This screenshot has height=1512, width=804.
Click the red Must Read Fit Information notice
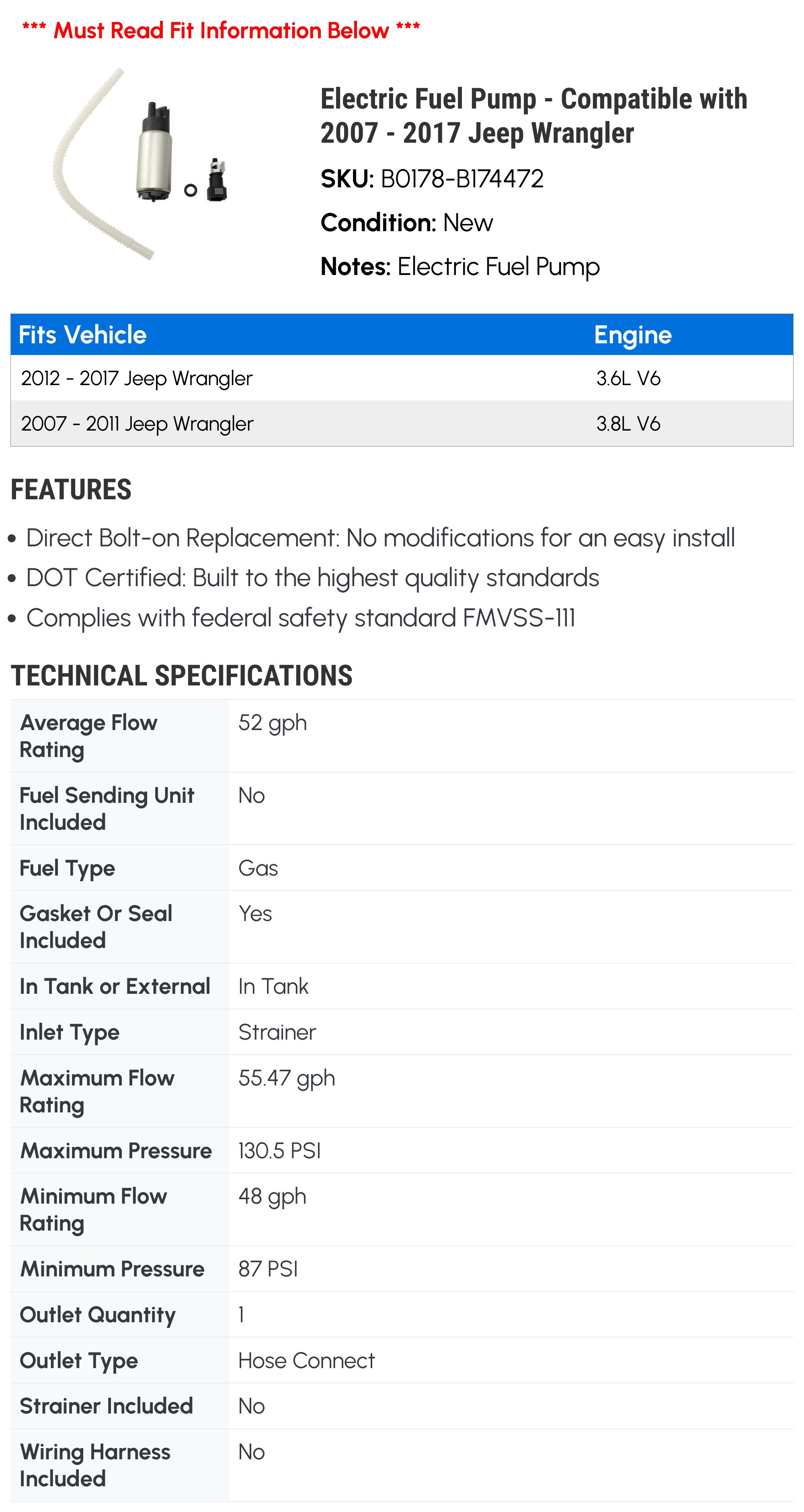[221, 30]
